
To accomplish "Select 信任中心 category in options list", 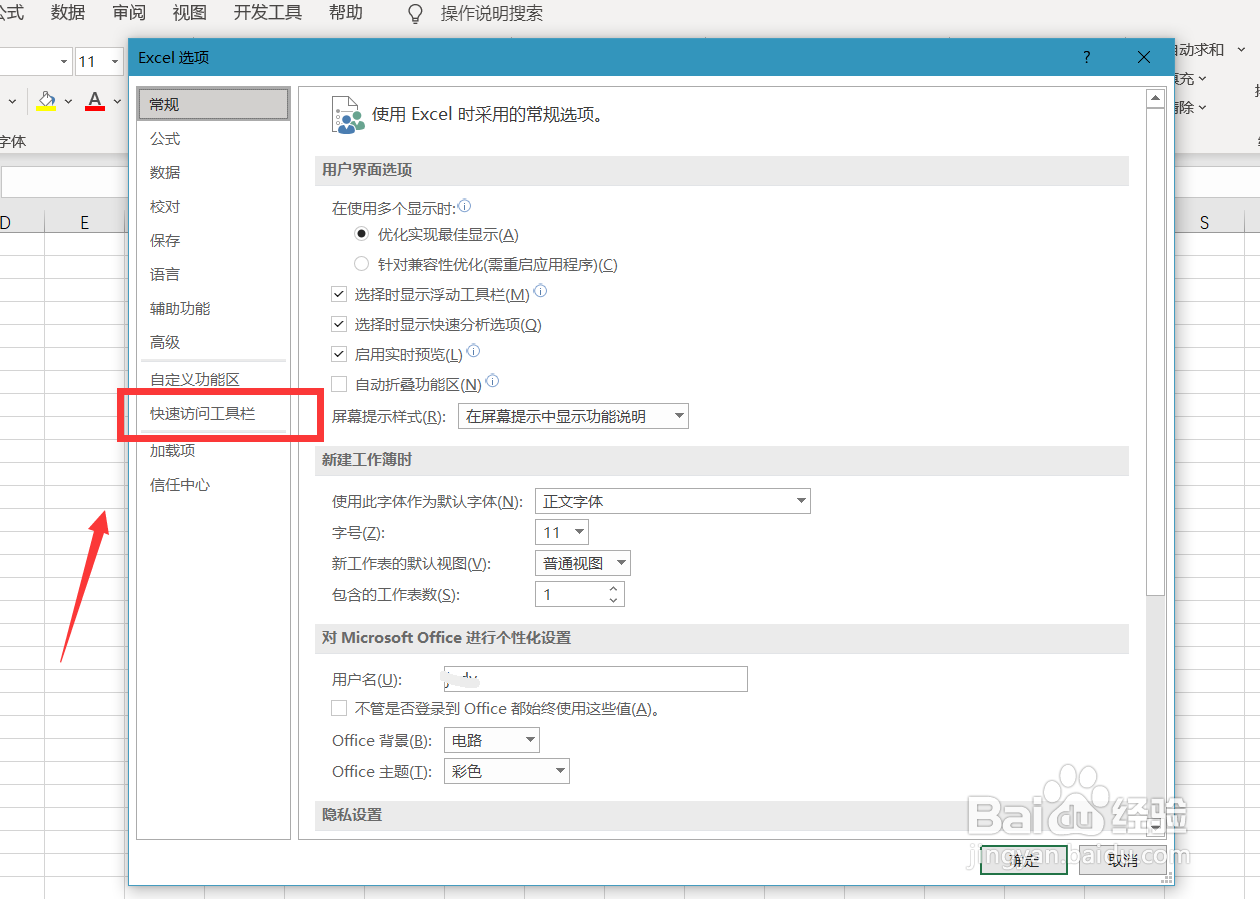I will tap(214, 484).
